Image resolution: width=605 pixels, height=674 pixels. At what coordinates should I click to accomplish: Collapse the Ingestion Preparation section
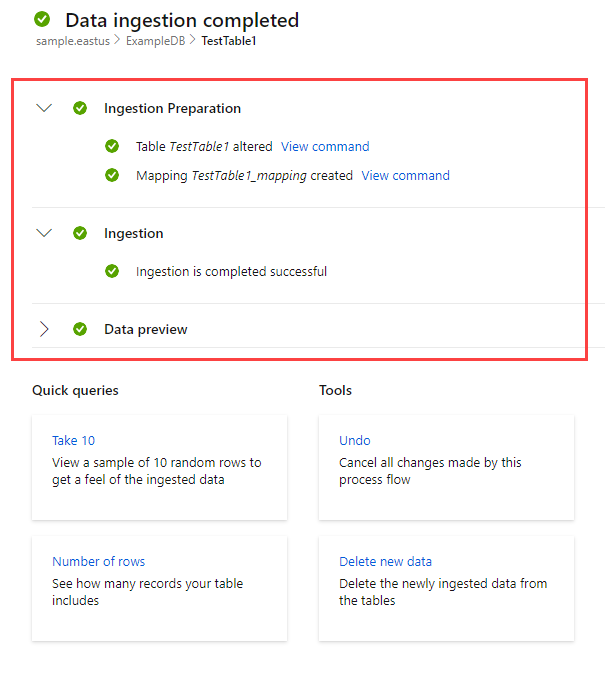tap(43, 108)
